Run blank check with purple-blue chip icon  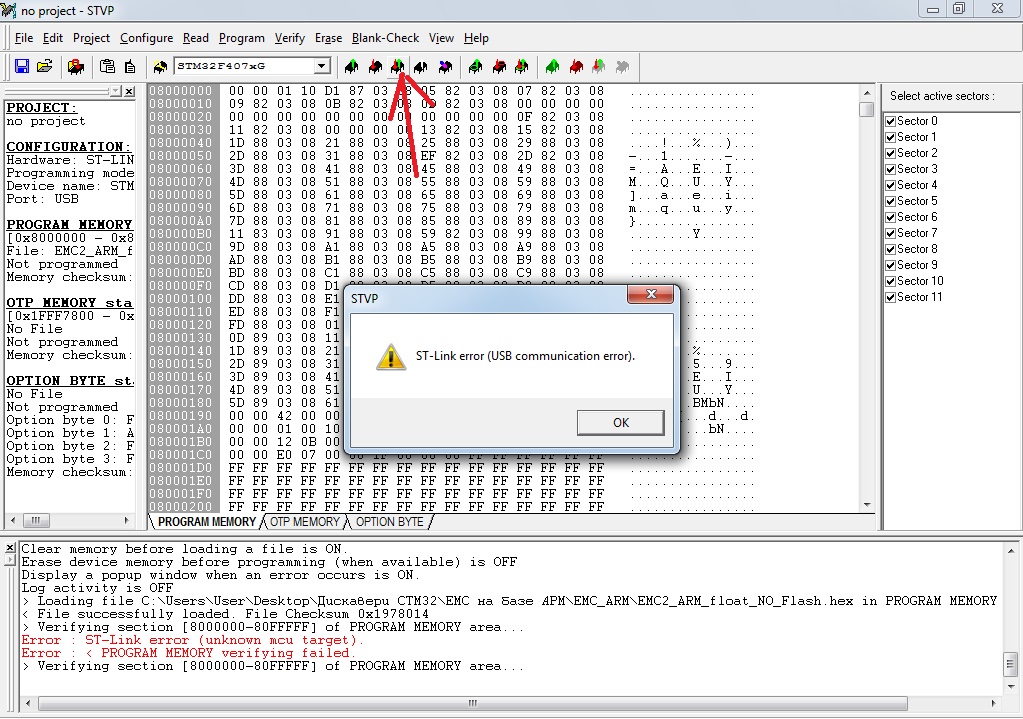pyautogui.click(x=445, y=67)
